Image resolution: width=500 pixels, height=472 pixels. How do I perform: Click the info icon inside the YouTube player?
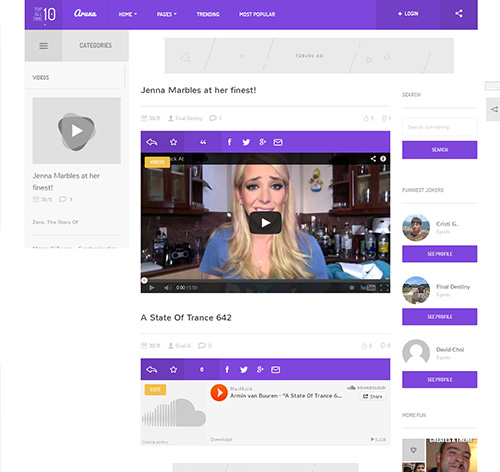pyautogui.click(x=383, y=159)
